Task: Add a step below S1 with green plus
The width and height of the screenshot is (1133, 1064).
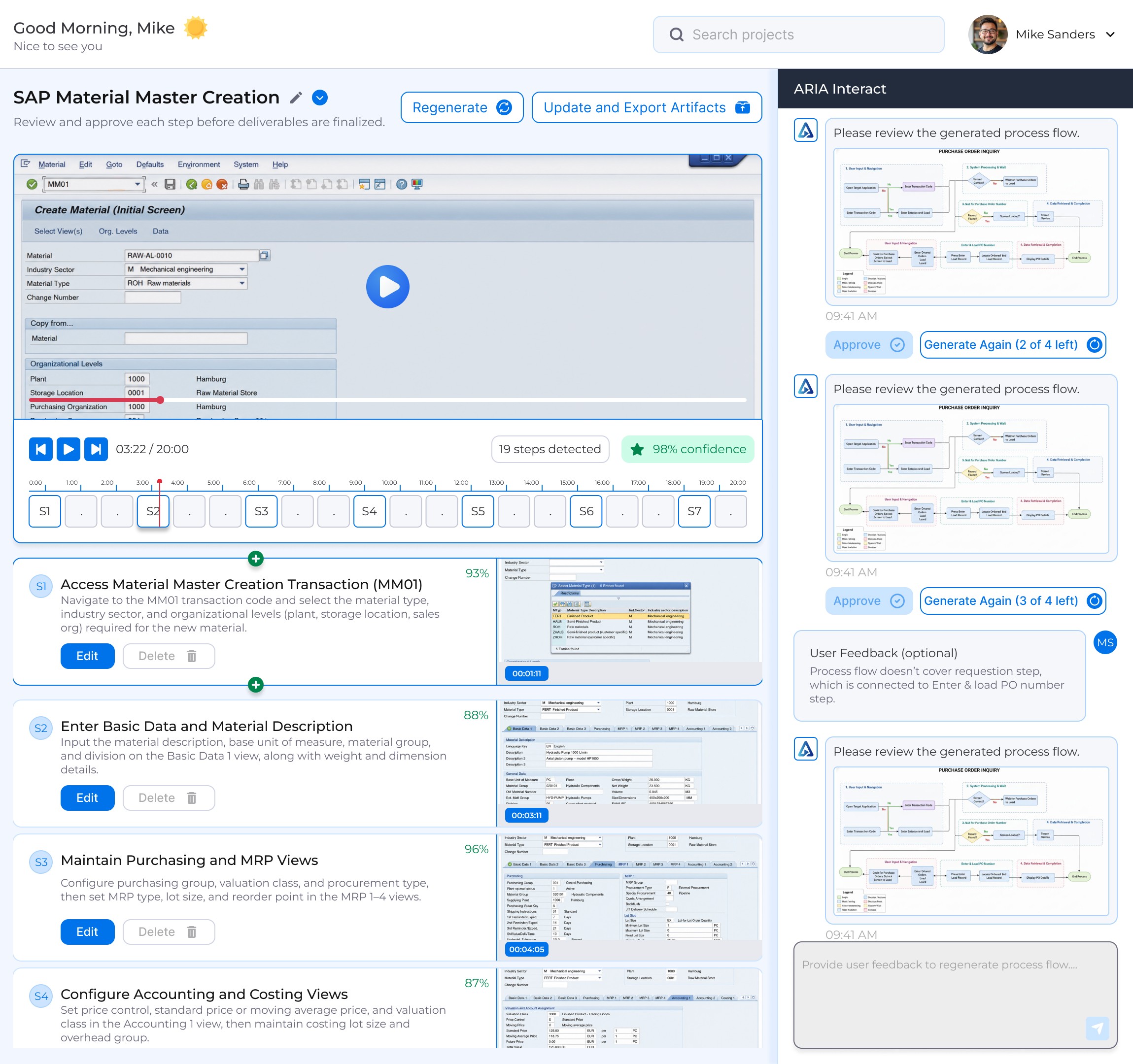Action: [x=256, y=685]
